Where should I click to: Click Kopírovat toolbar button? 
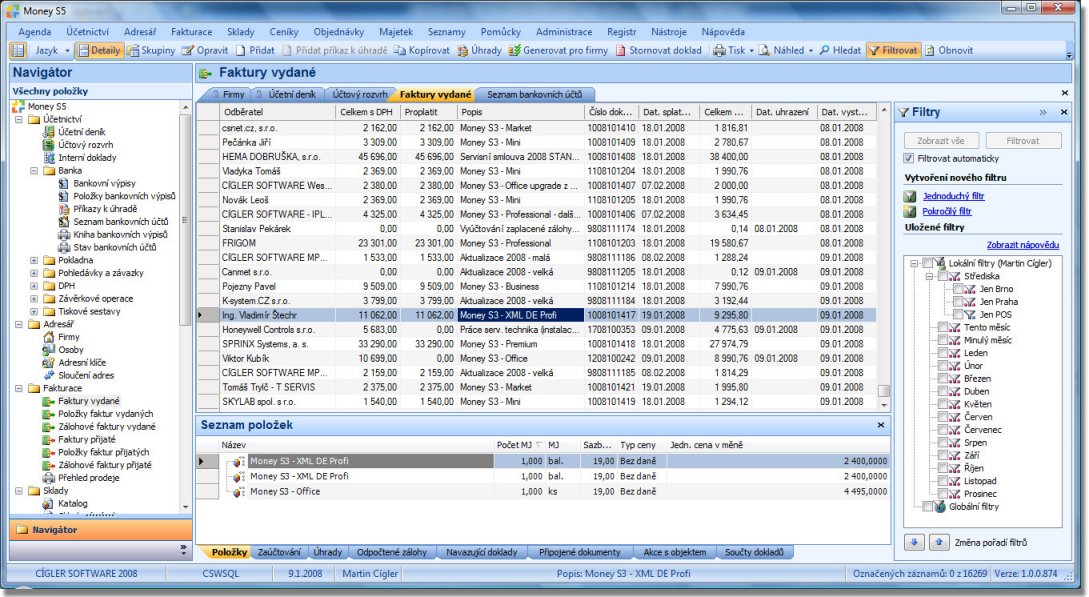click(x=422, y=50)
